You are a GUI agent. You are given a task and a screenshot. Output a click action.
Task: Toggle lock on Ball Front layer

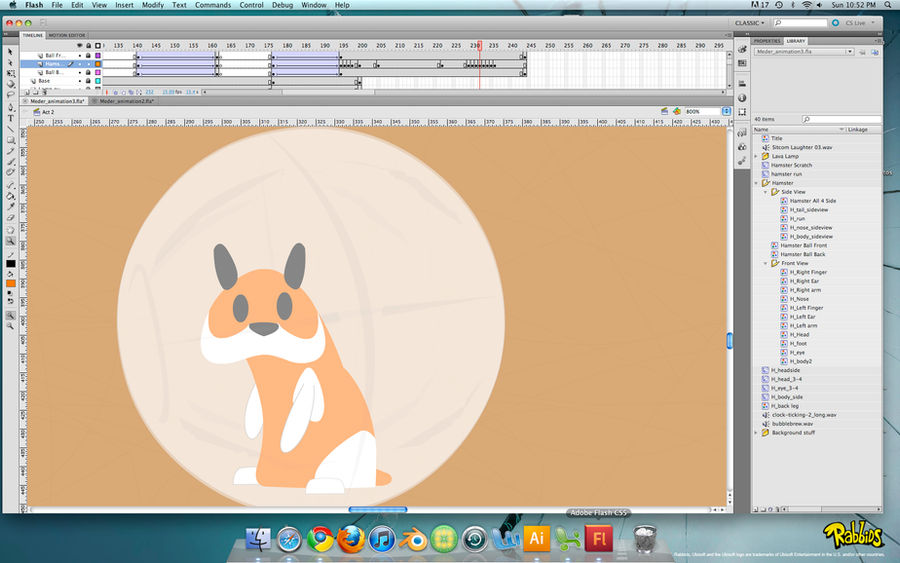pos(88,56)
